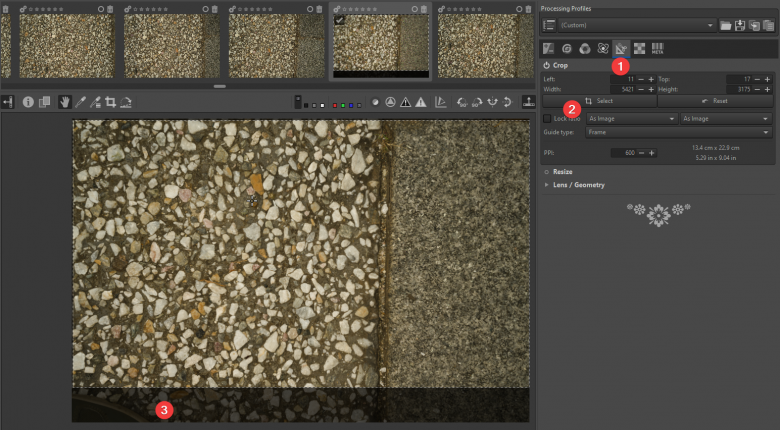Set preview background to black swatch
Viewport: 780px width, 430px height.
306,106
